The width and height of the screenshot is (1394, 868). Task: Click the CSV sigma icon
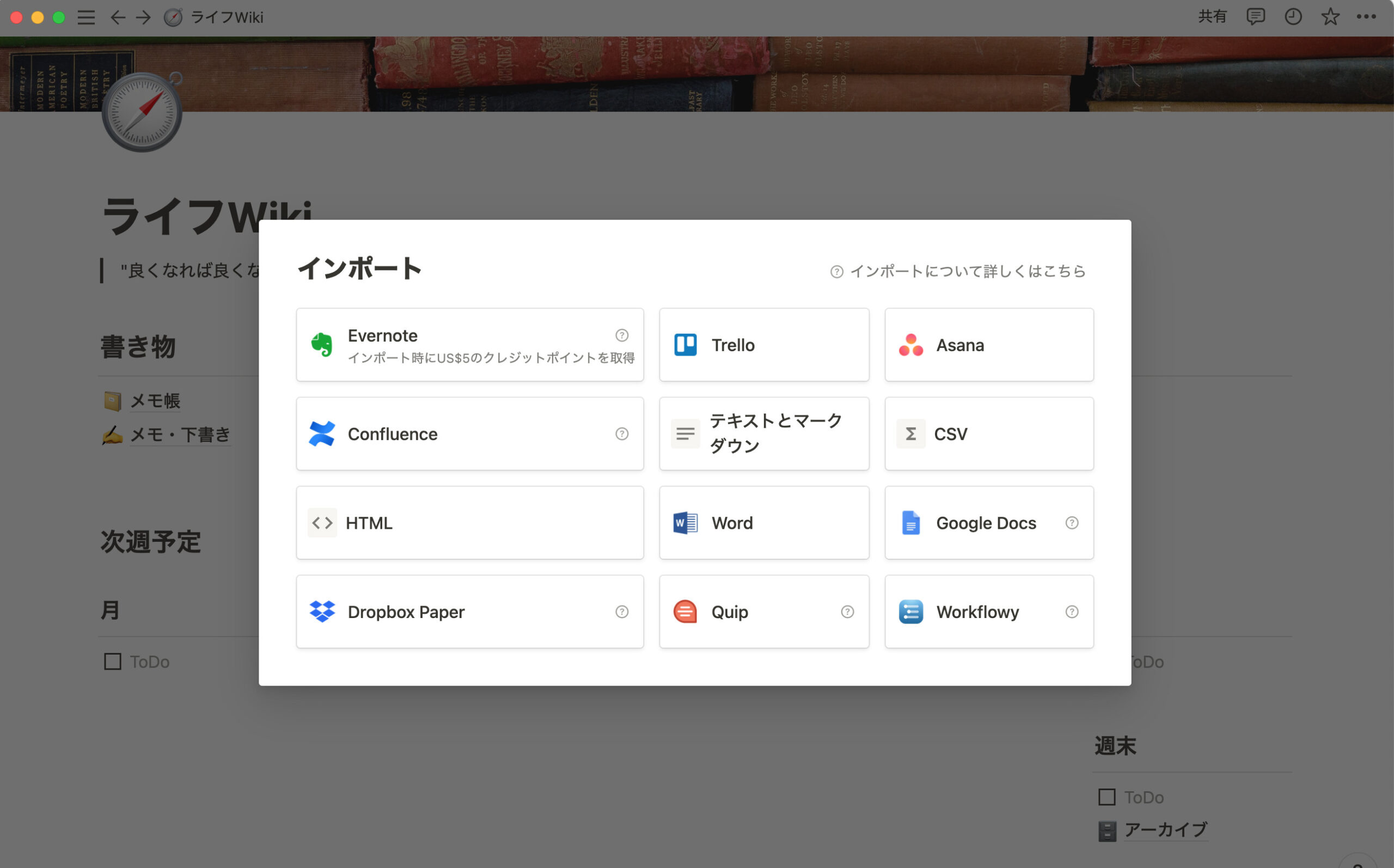[x=911, y=433]
